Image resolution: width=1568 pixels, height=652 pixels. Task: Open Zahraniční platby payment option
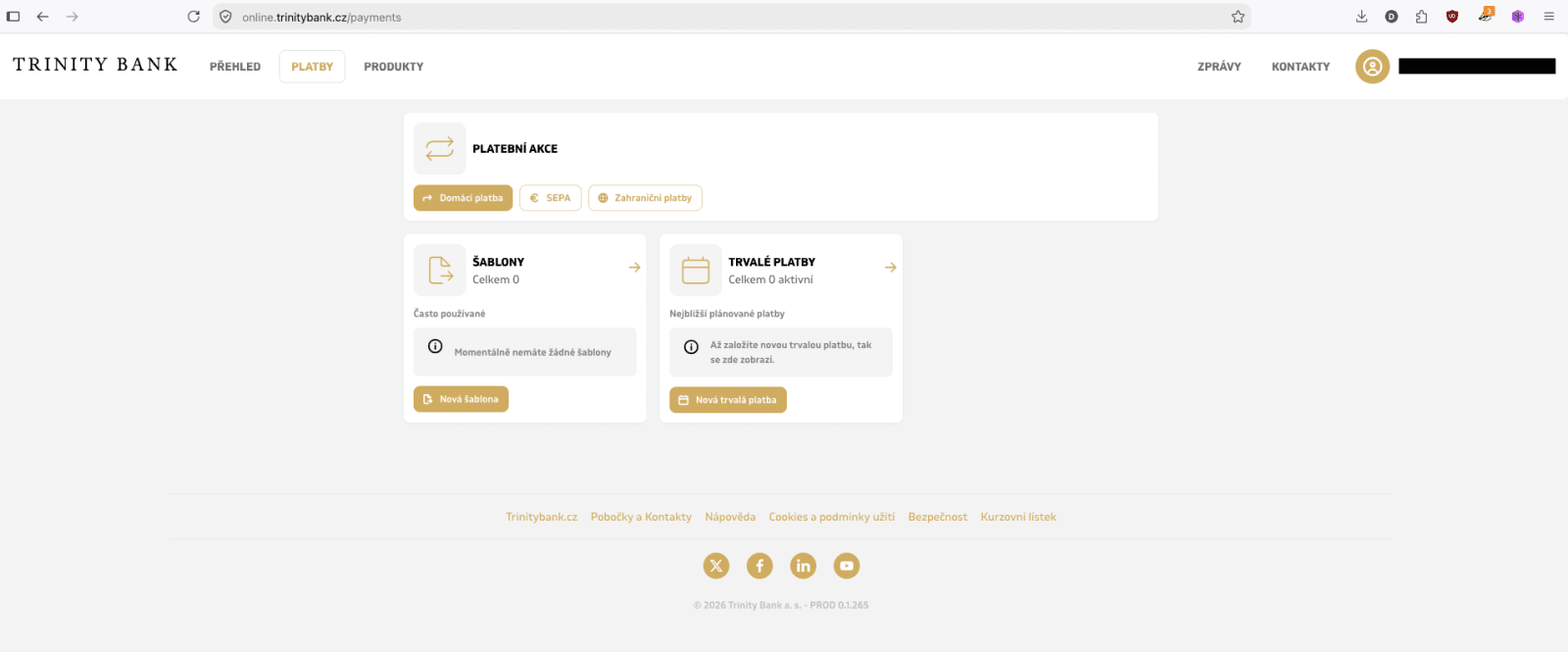click(645, 198)
